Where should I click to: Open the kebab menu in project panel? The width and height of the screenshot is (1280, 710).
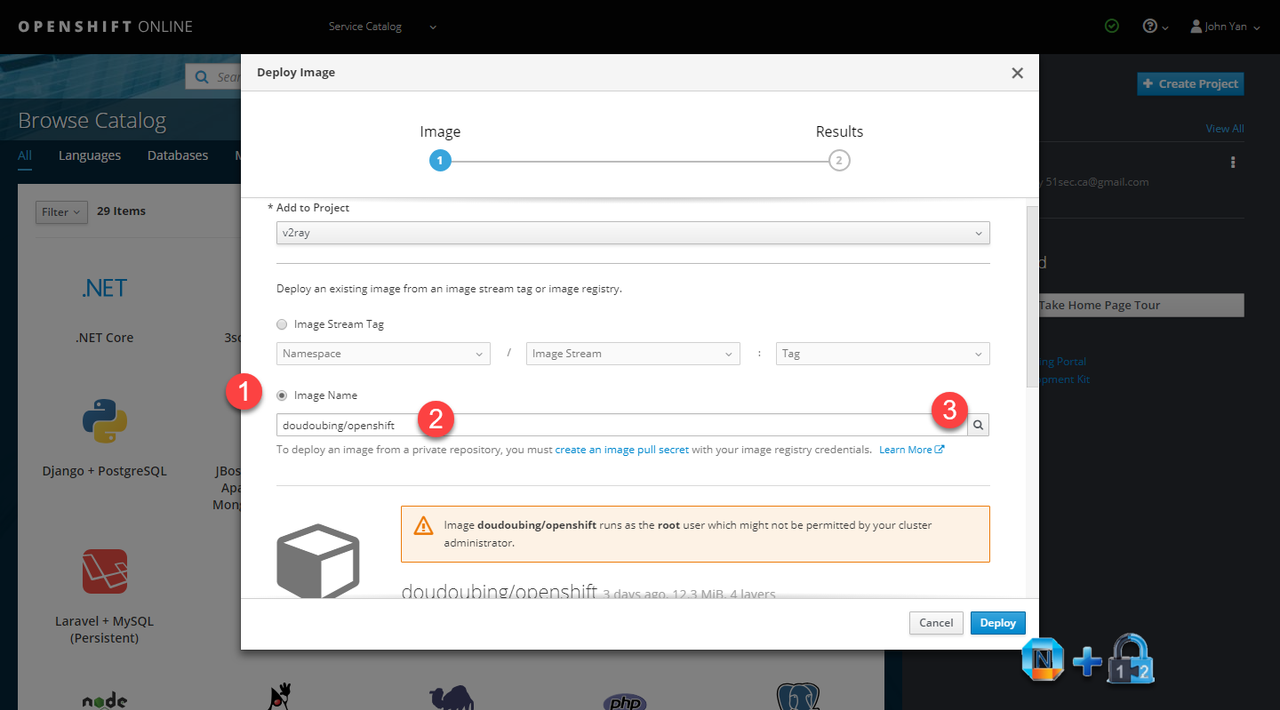[1233, 162]
